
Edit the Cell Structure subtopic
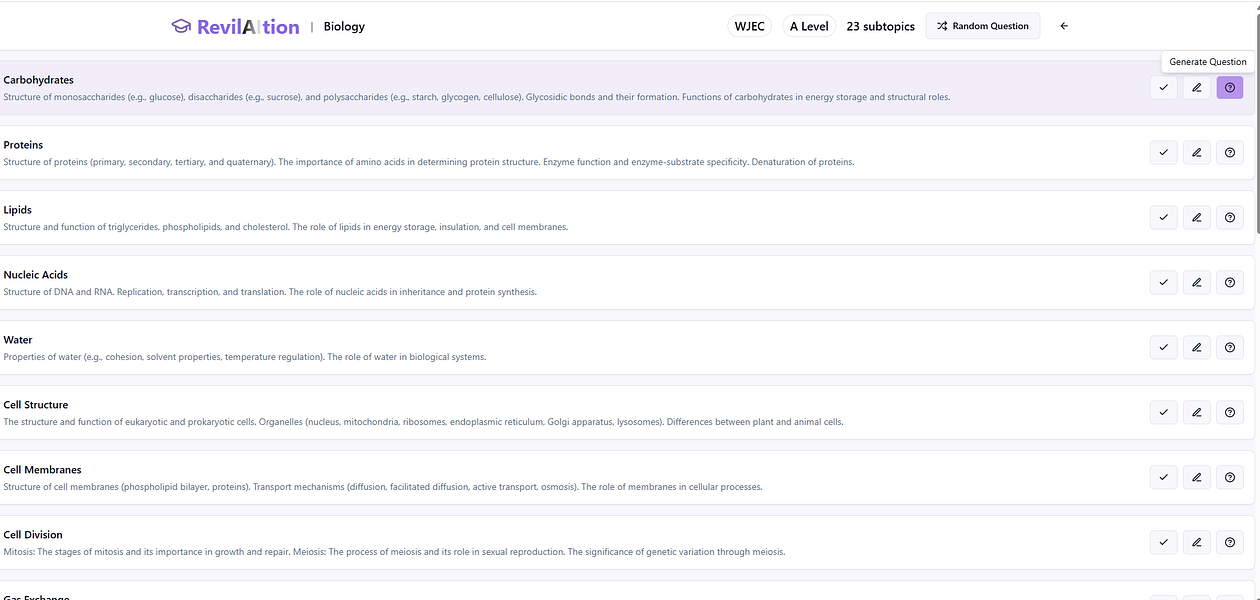(x=1197, y=413)
